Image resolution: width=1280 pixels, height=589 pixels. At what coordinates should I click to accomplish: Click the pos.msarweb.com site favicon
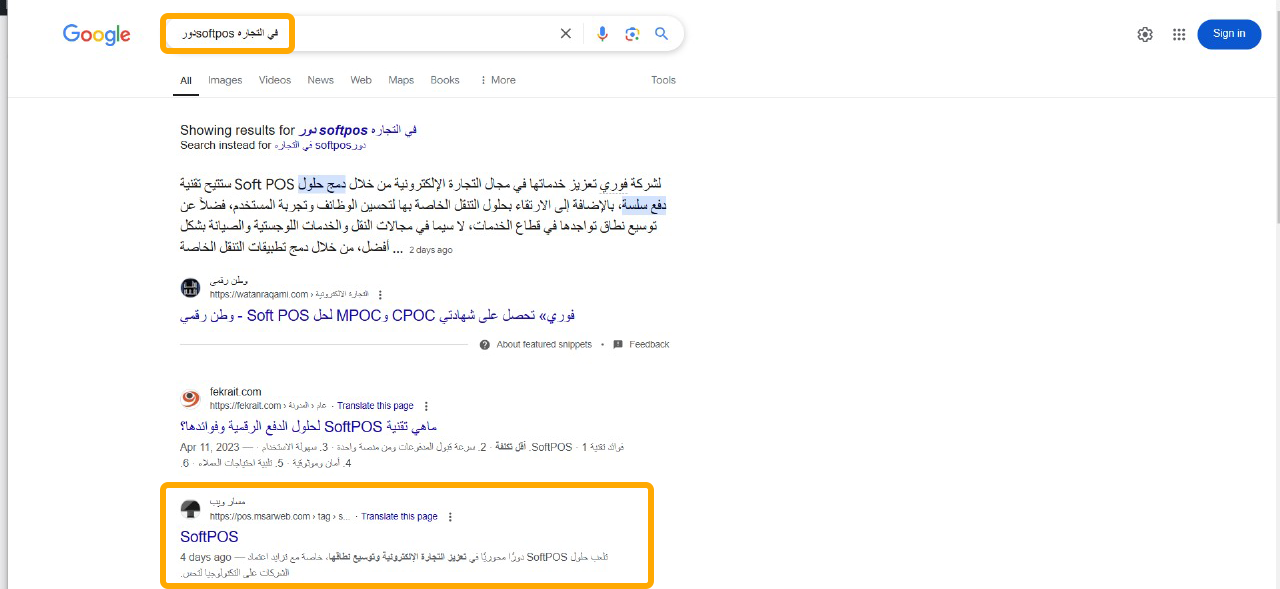pyautogui.click(x=190, y=509)
